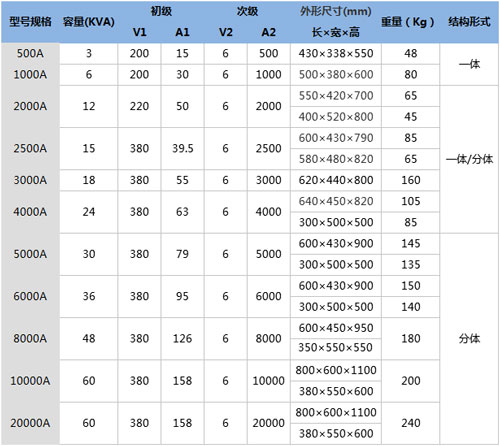Screen dimensions: 500x446
Task: Click the V1 column subheader
Action: 139,32
